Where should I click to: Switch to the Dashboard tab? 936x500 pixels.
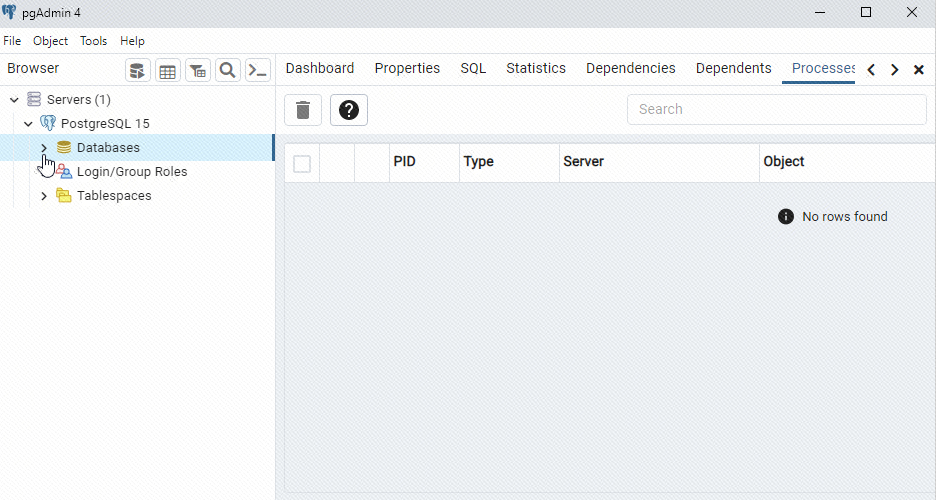tap(320, 68)
